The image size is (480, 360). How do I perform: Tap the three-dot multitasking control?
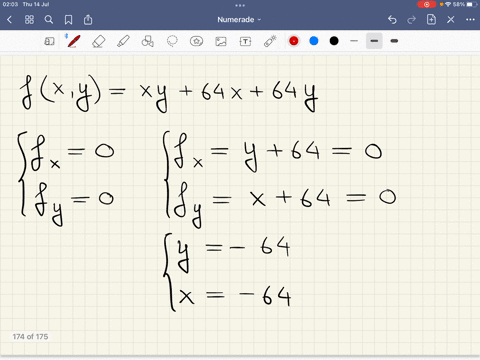[x=240, y=5]
